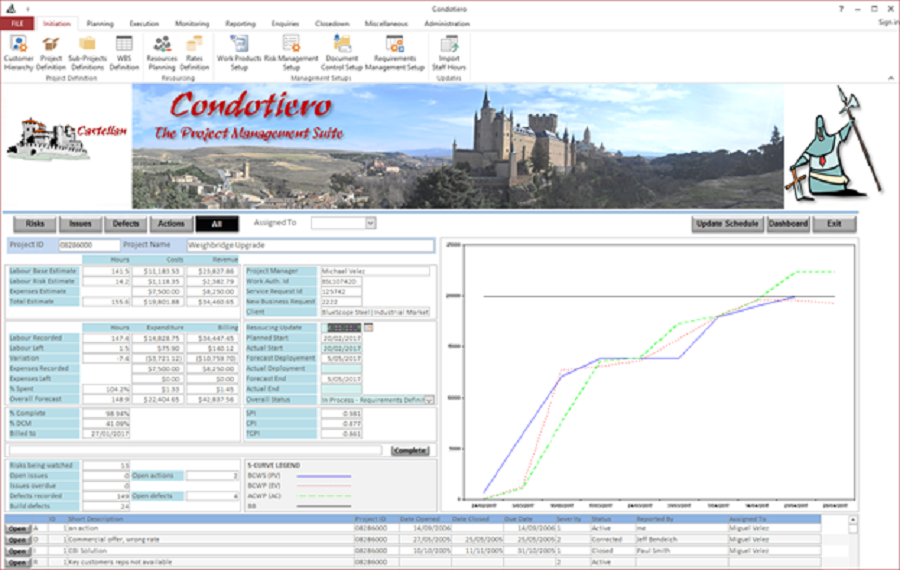Switch to the Monitoring tab
The height and width of the screenshot is (570, 900).
click(192, 24)
